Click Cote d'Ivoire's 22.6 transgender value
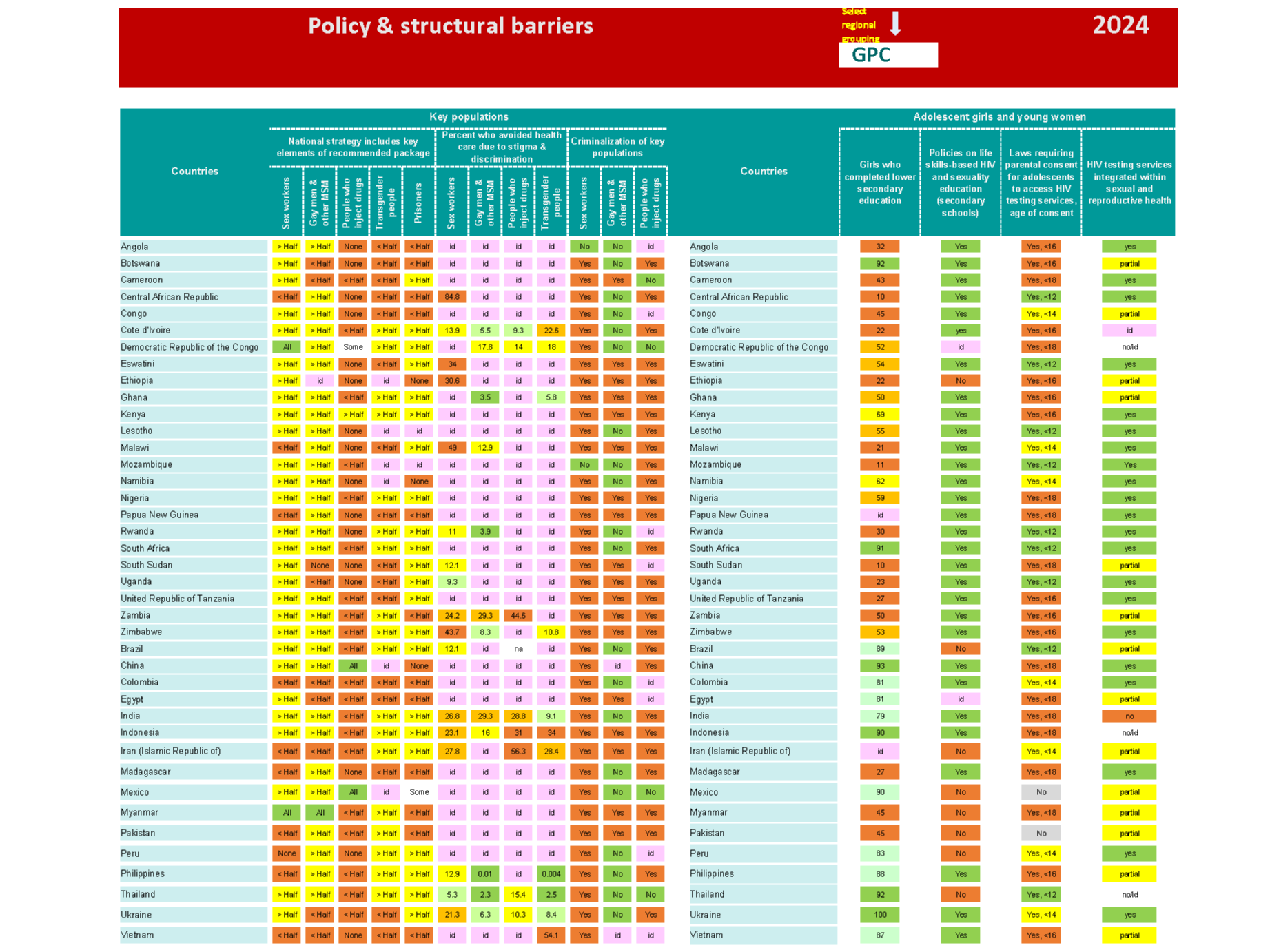The height and width of the screenshot is (952, 1270). click(x=551, y=331)
